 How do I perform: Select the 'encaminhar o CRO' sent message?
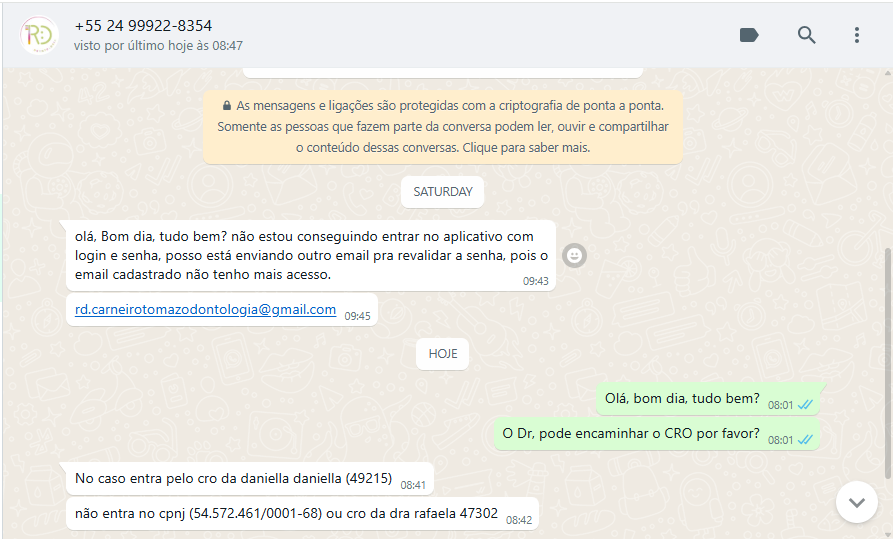point(656,434)
